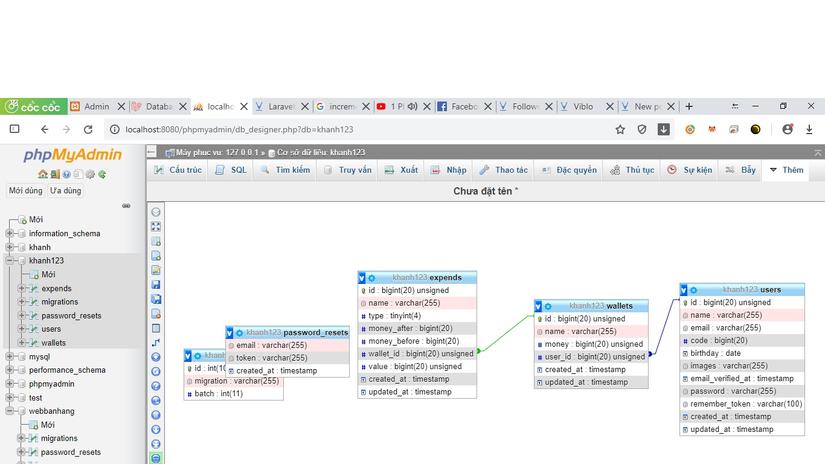This screenshot has width=825, height=464.
Task: Toggle Snap to grid designer icon
Action: click(156, 415)
